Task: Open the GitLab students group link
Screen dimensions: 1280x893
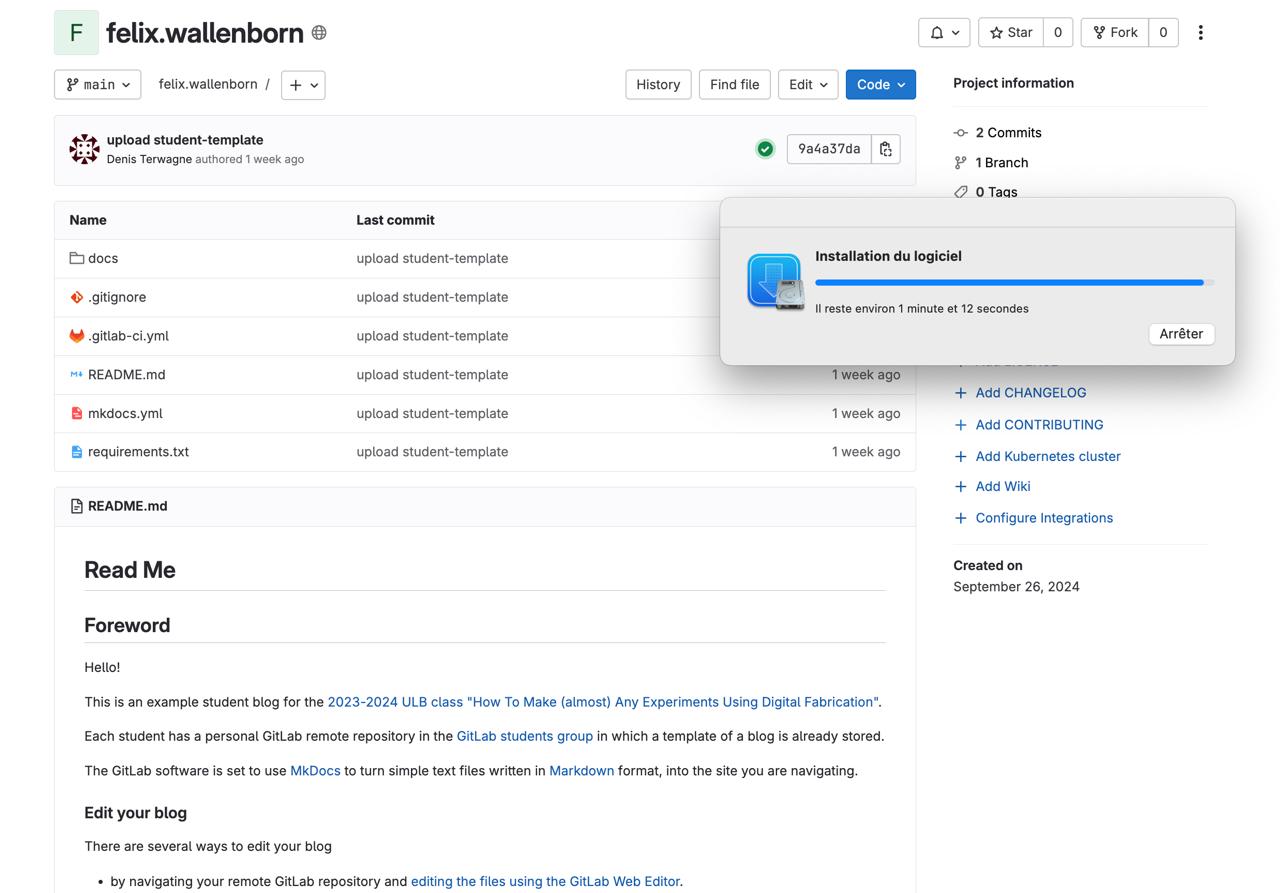Action: pos(525,736)
